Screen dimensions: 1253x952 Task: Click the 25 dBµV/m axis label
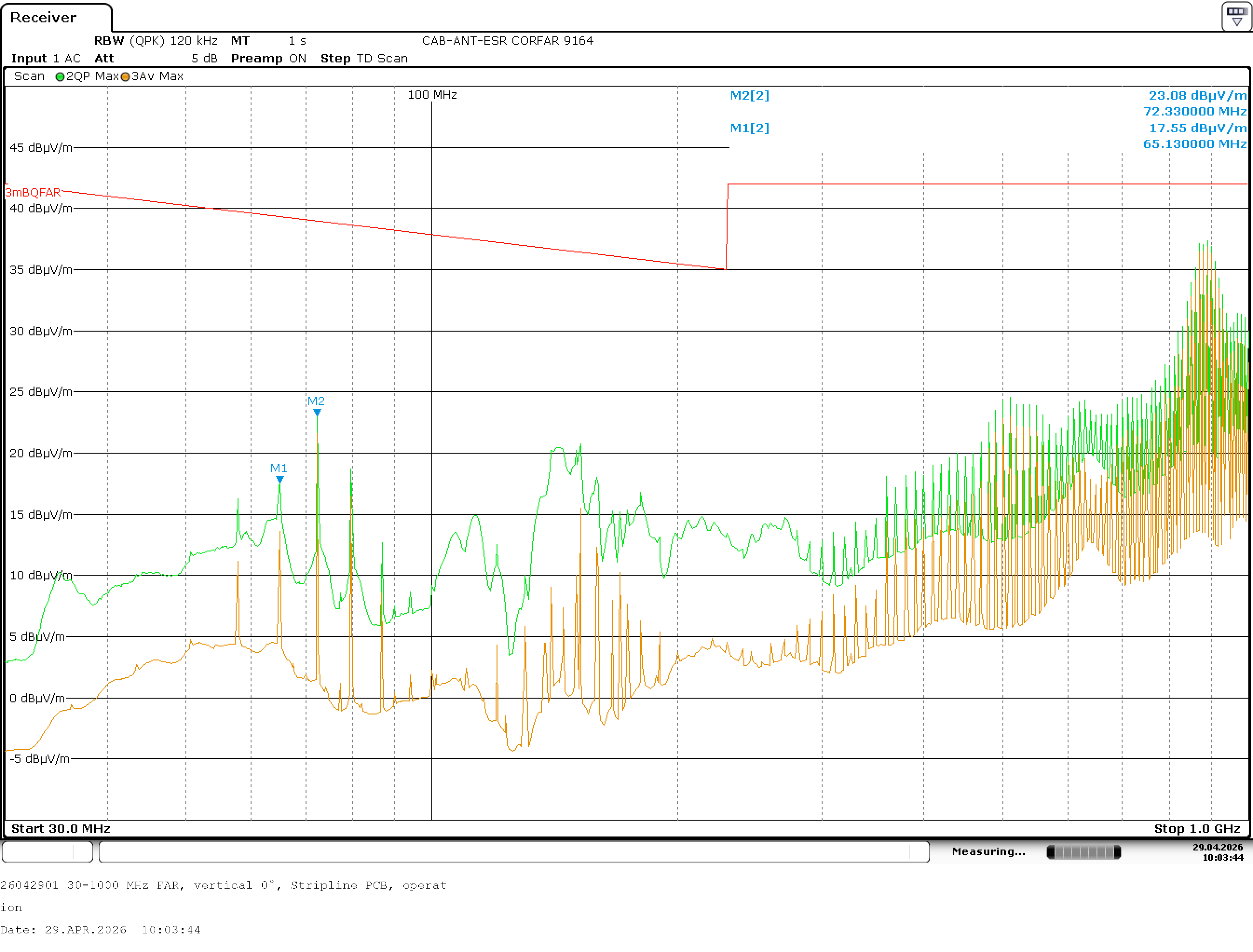(x=41, y=392)
